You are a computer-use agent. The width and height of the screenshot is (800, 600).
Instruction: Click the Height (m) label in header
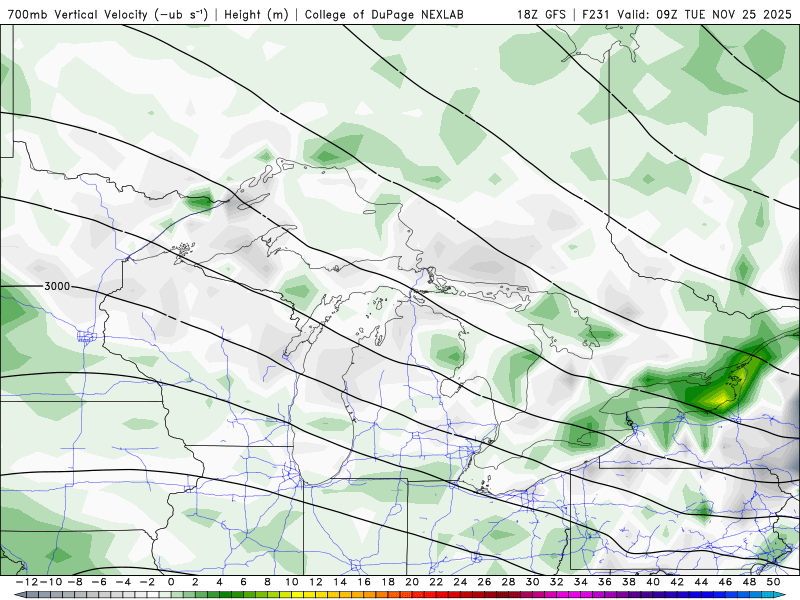point(257,14)
